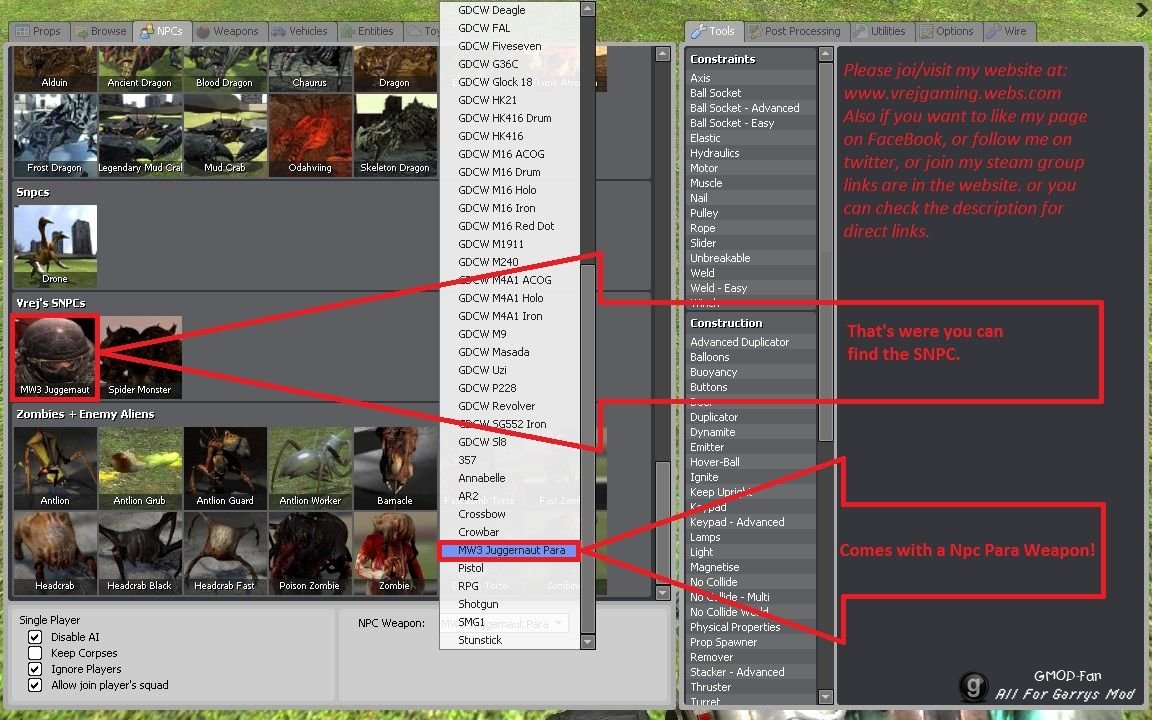Open the Utilities tab
The height and width of the screenshot is (720, 1152).
tap(881, 32)
